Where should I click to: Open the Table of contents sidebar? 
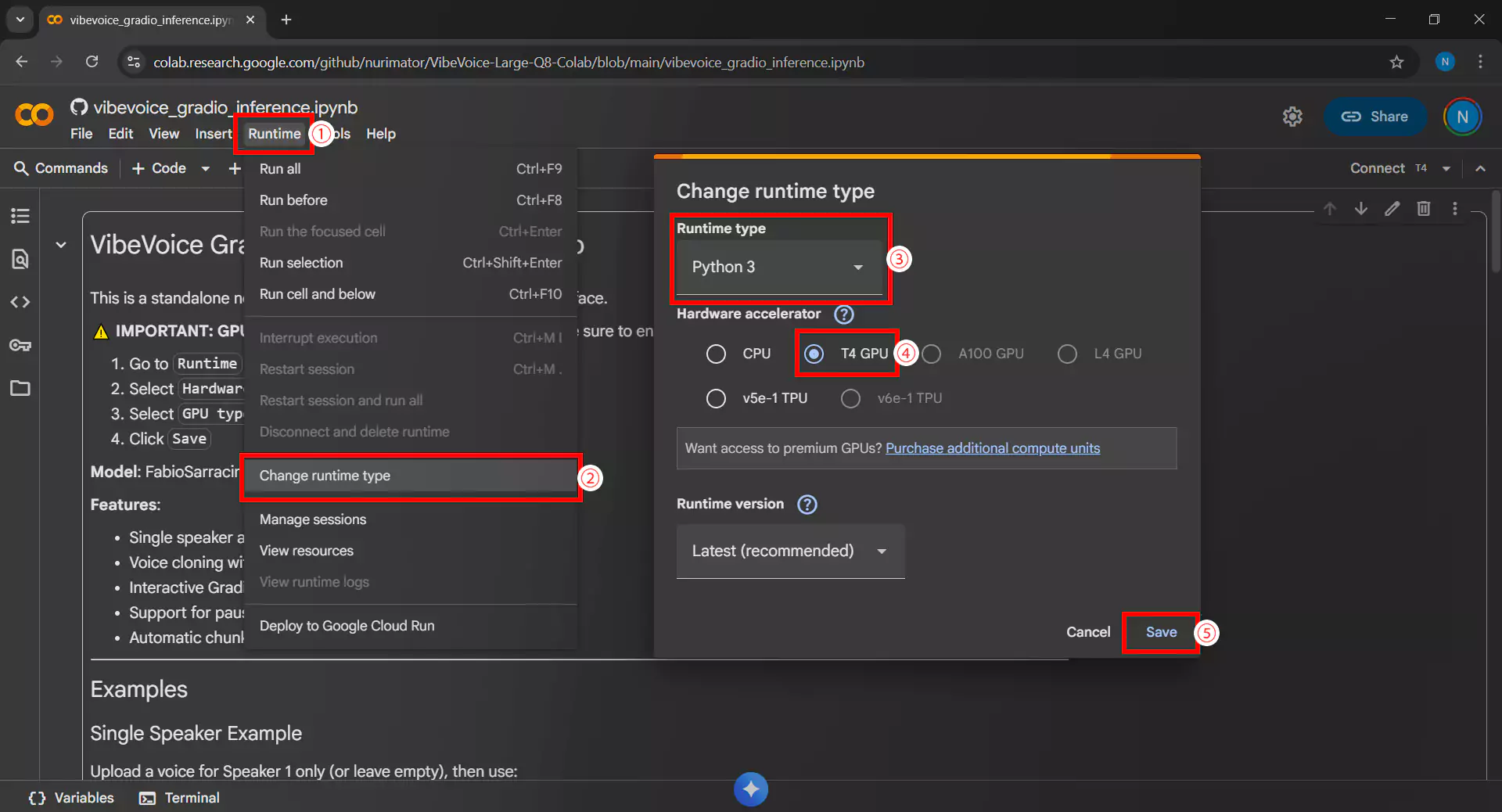(20, 216)
